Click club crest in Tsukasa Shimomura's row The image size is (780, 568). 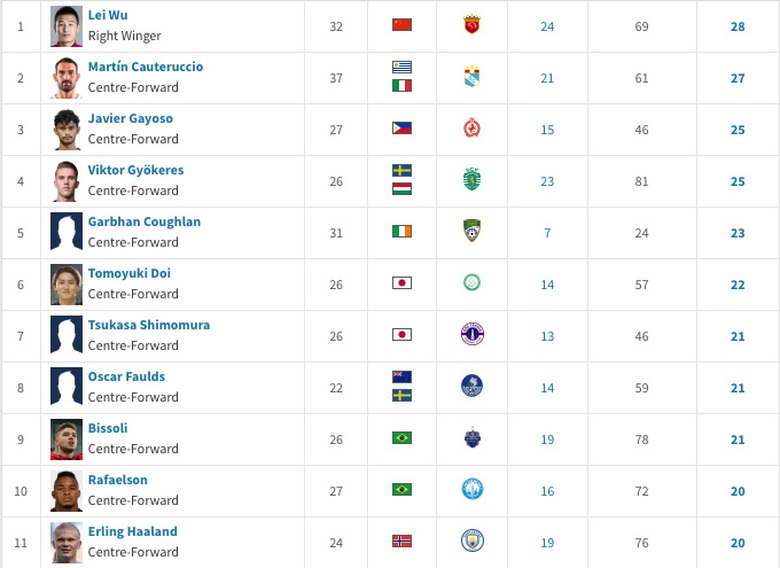tap(472, 335)
